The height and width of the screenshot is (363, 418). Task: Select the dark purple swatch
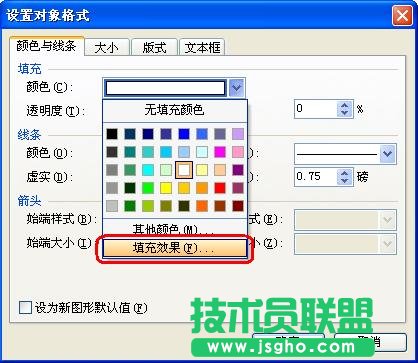(238, 170)
